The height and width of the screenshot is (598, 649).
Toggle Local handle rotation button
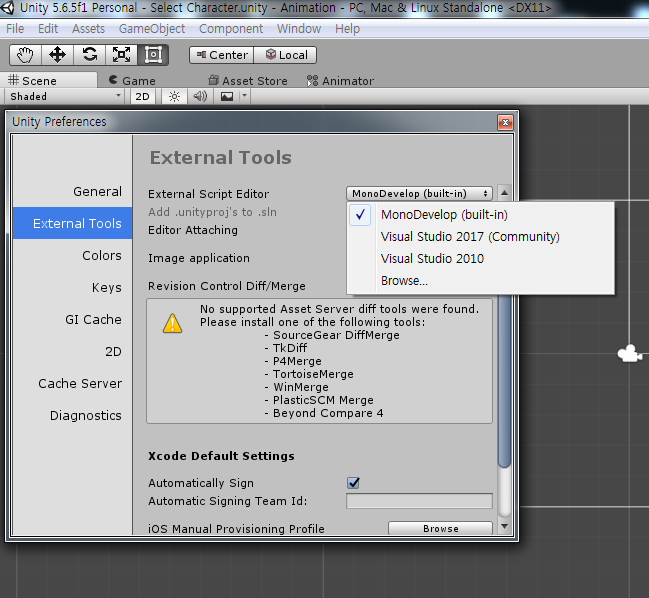click(285, 55)
